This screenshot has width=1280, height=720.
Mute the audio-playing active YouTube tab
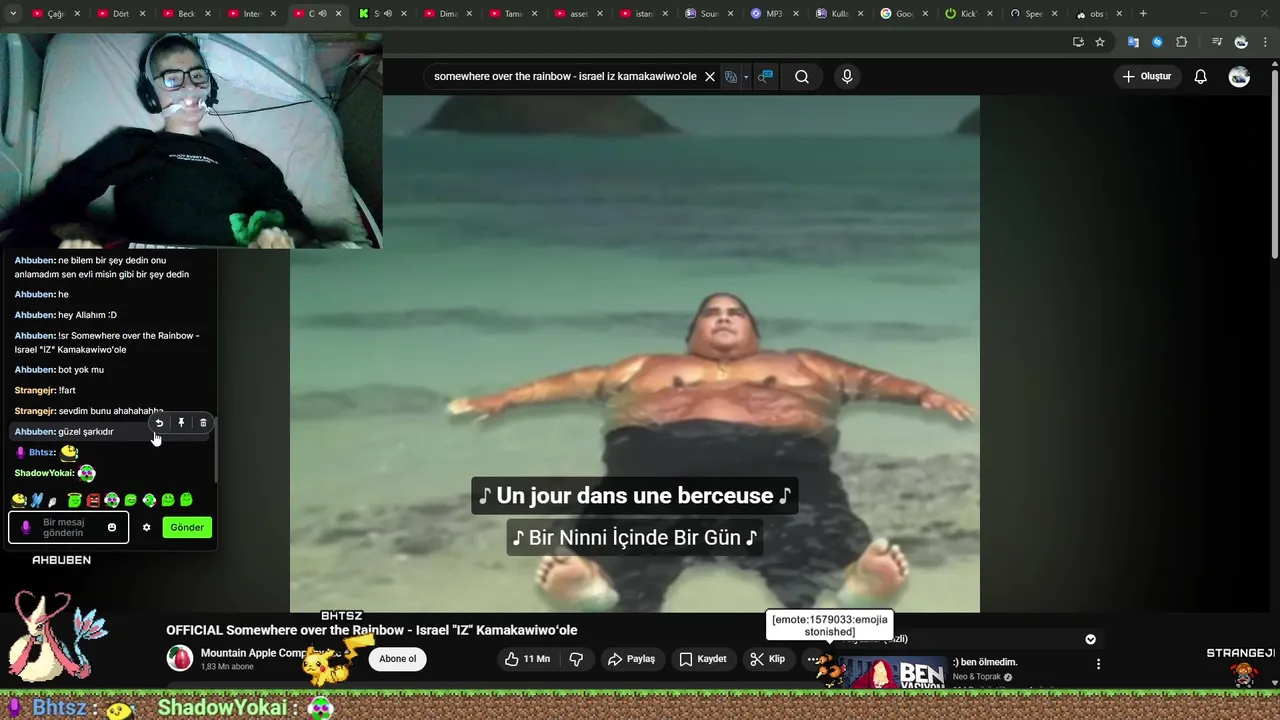[x=322, y=14]
